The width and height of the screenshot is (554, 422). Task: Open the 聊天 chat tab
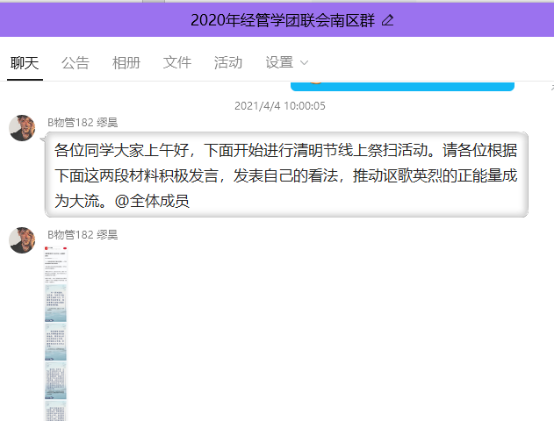(24, 63)
